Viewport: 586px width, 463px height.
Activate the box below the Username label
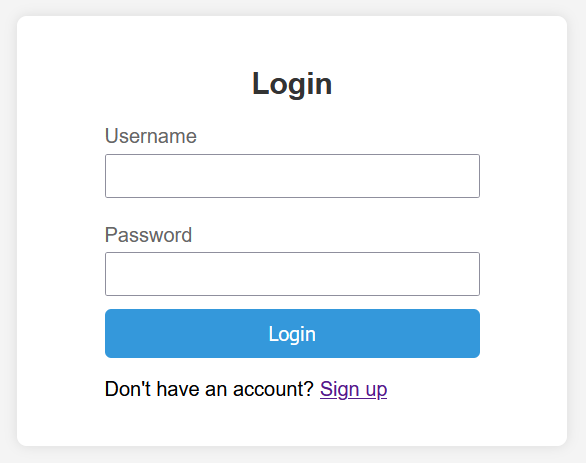[292, 176]
